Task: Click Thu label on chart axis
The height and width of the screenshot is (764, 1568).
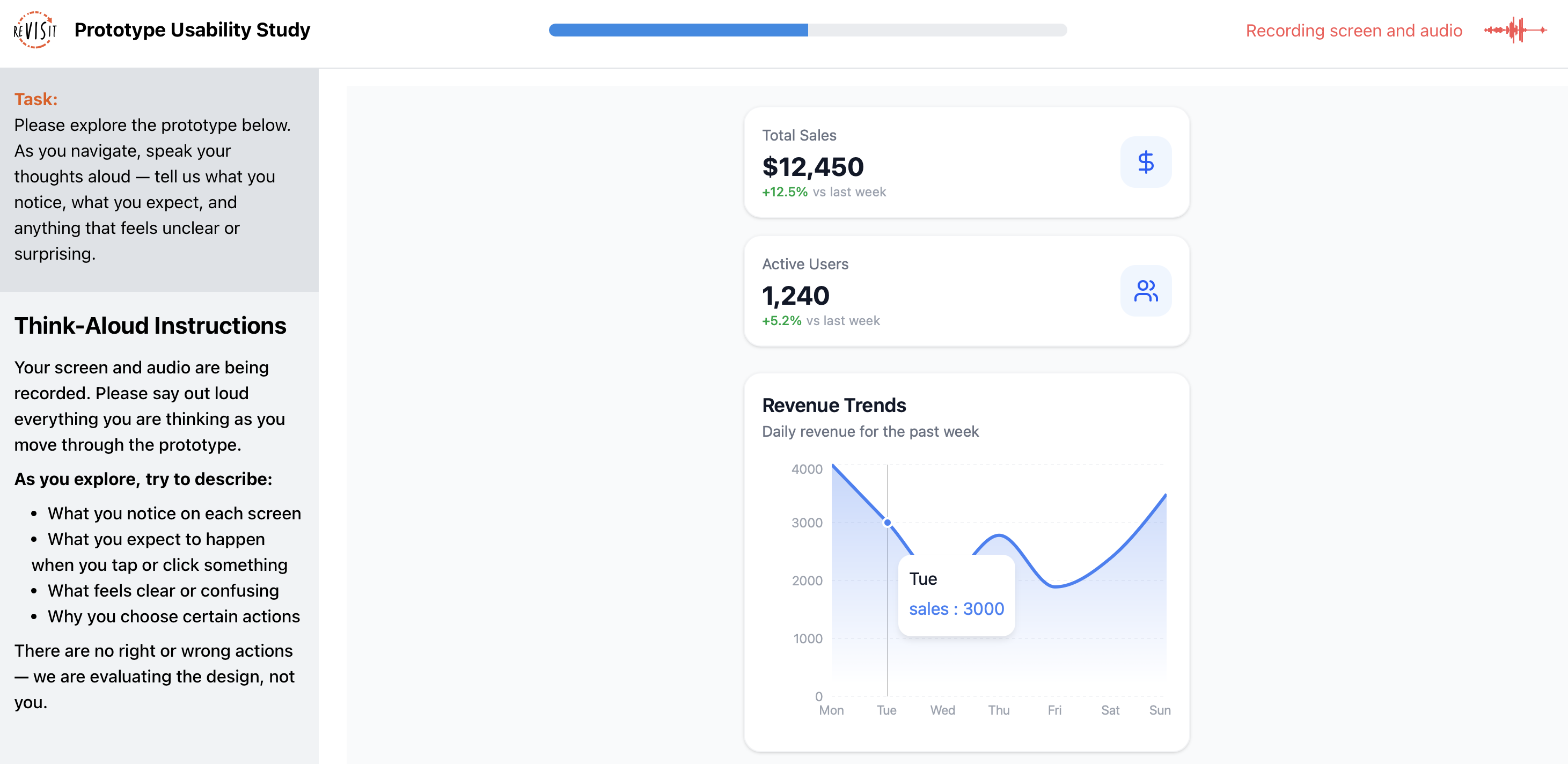Action: tap(998, 710)
